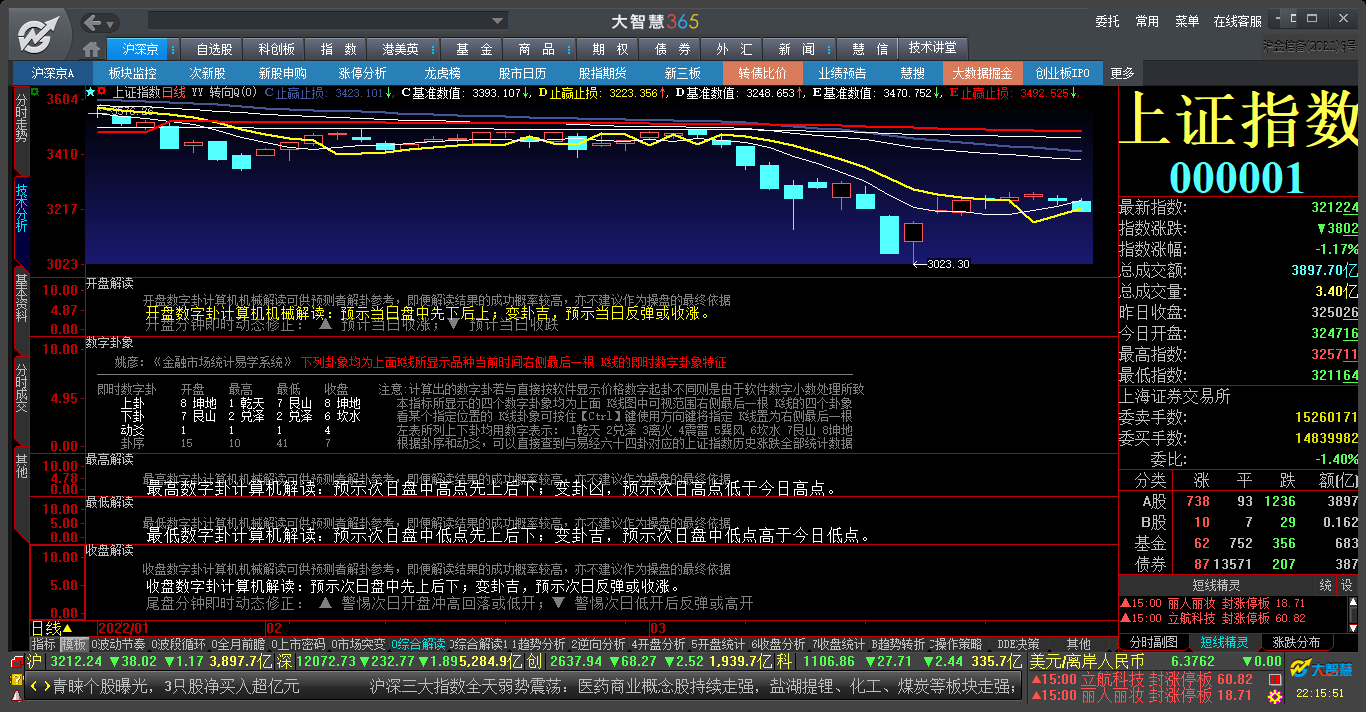
Task: Select 0波动节奏 template tab
Action: tap(118, 644)
